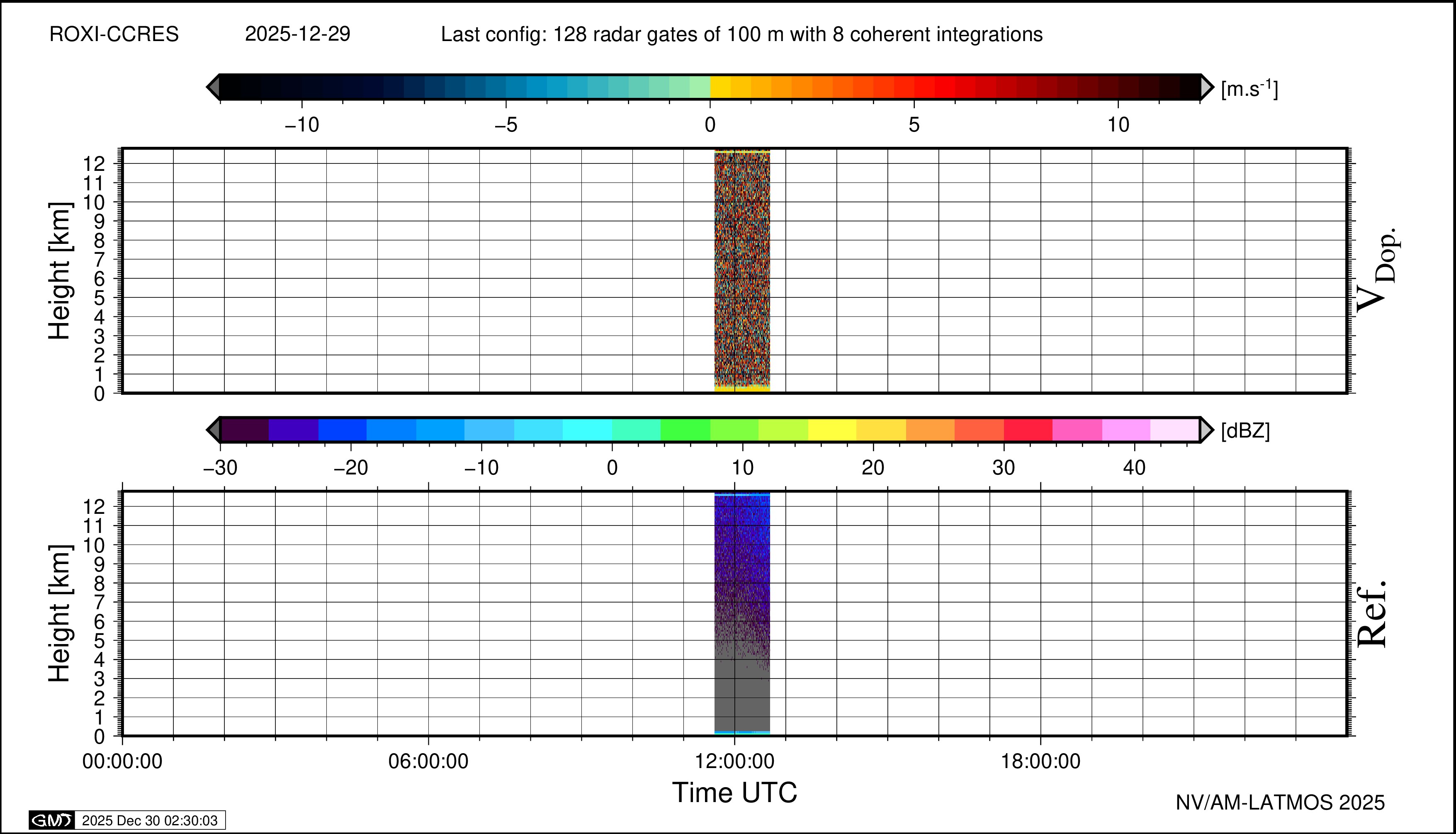
Task: Click the GMT logo at the bottom left
Action: tap(51, 820)
